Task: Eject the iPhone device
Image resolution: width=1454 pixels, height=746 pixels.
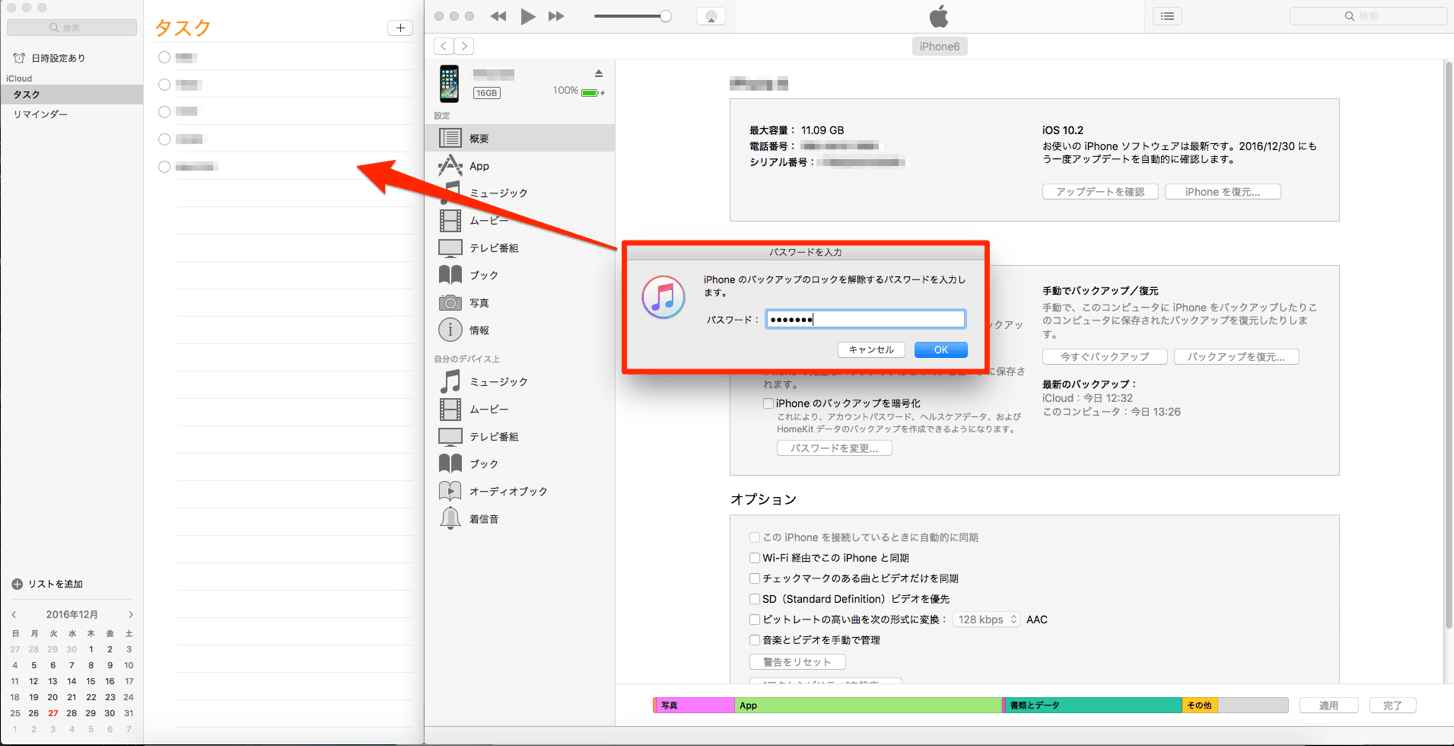Action: pyautogui.click(x=598, y=74)
